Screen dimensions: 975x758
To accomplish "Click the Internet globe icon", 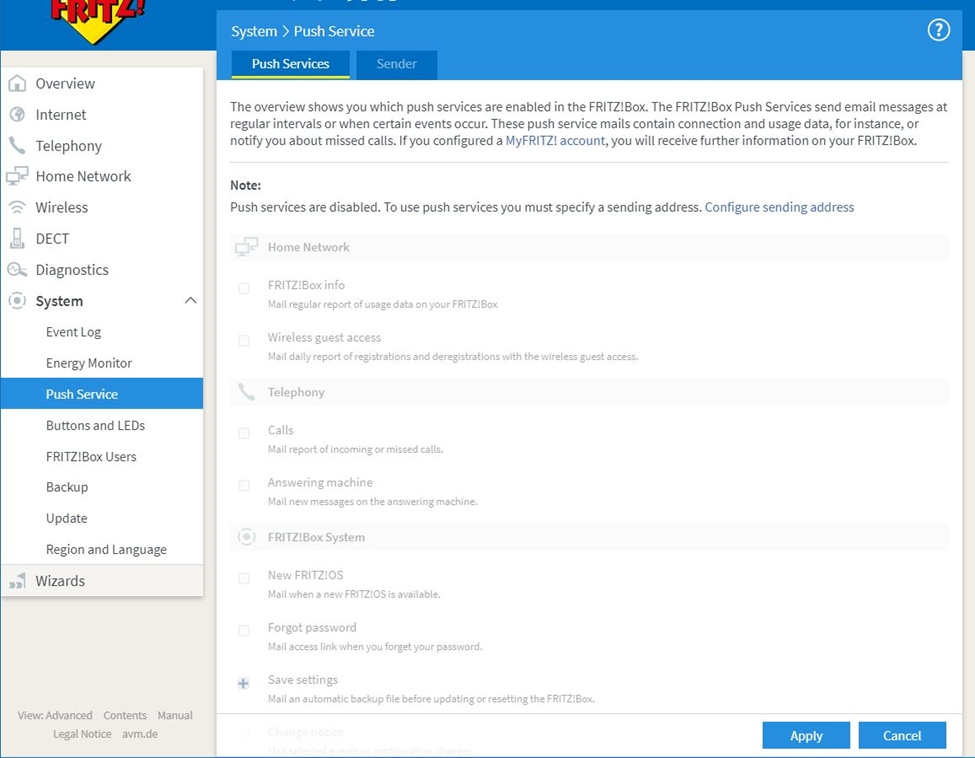I will 17,115.
